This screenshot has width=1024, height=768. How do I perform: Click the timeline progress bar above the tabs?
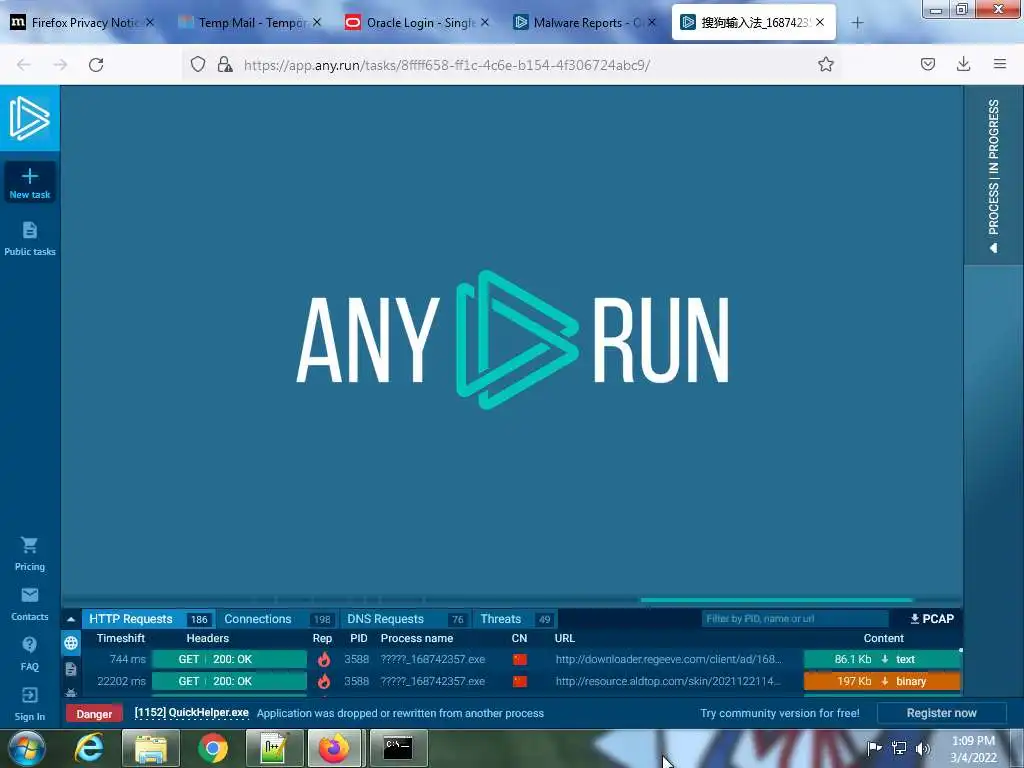click(512, 600)
